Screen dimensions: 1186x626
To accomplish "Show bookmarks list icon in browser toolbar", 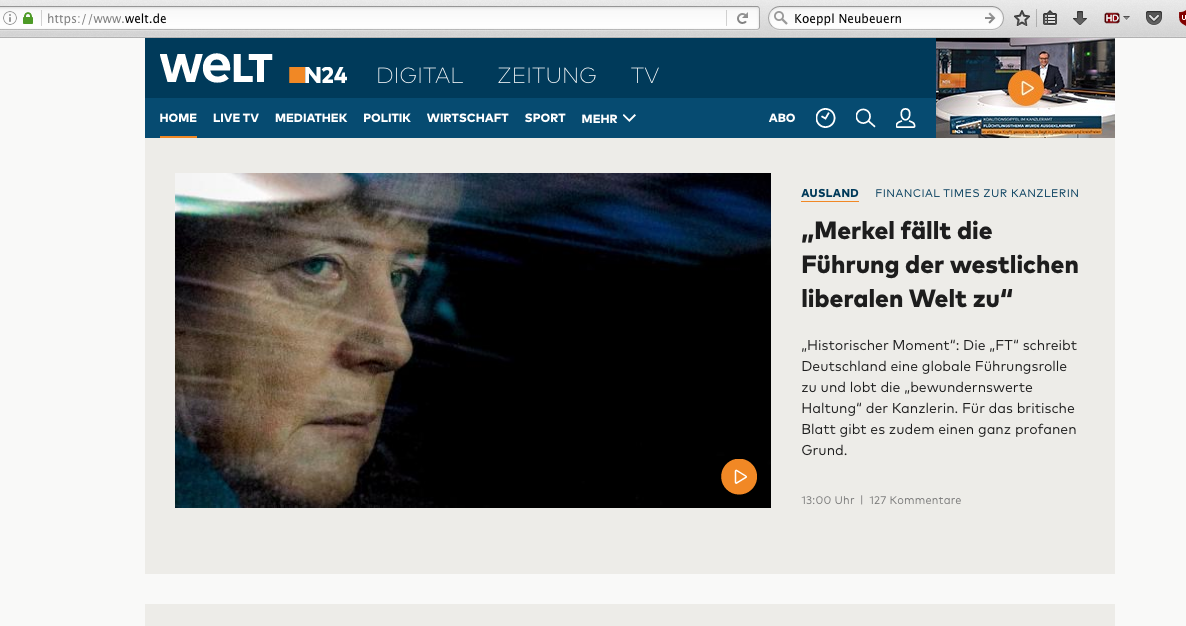I will (1050, 18).
